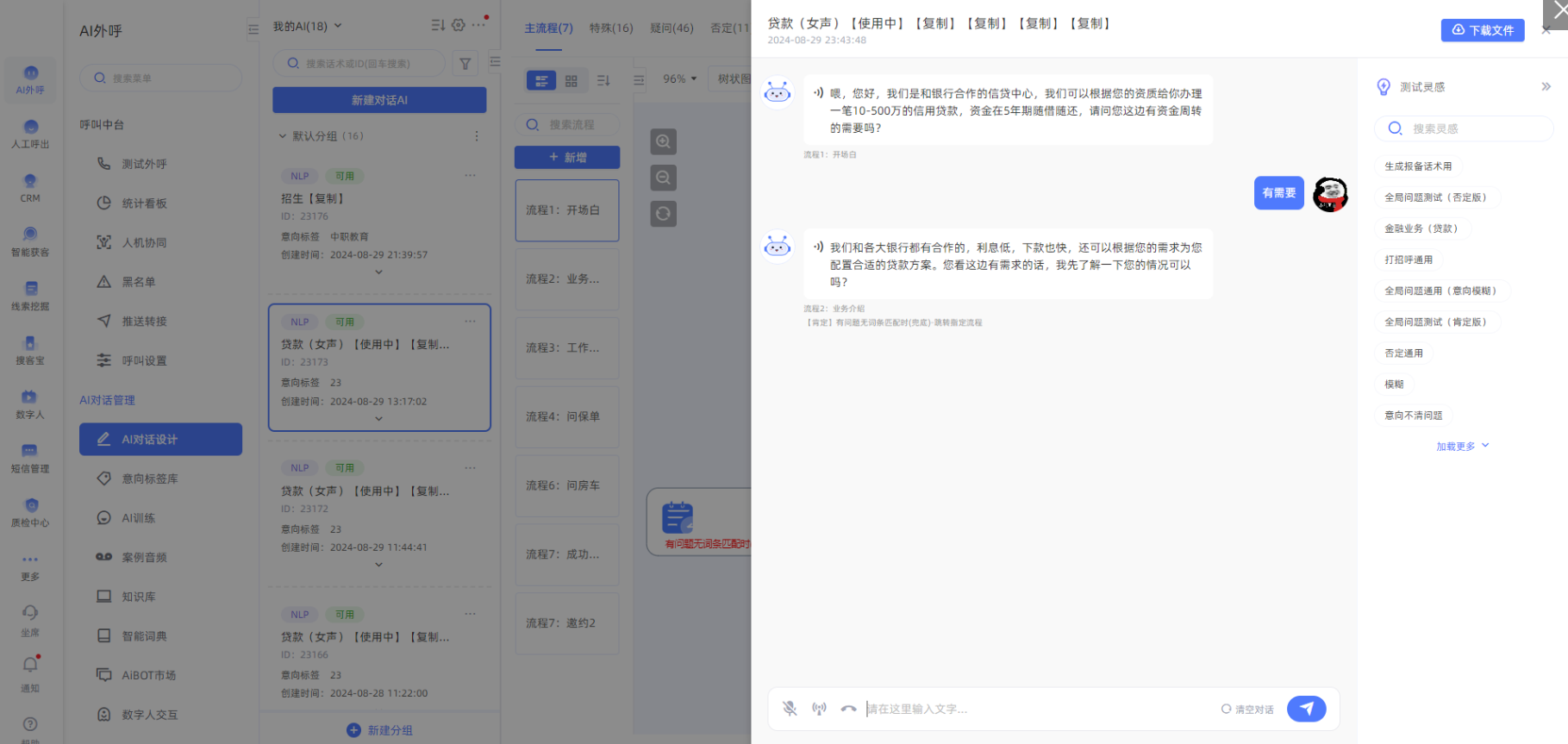Toggle the microphone mute icon

click(x=790, y=709)
